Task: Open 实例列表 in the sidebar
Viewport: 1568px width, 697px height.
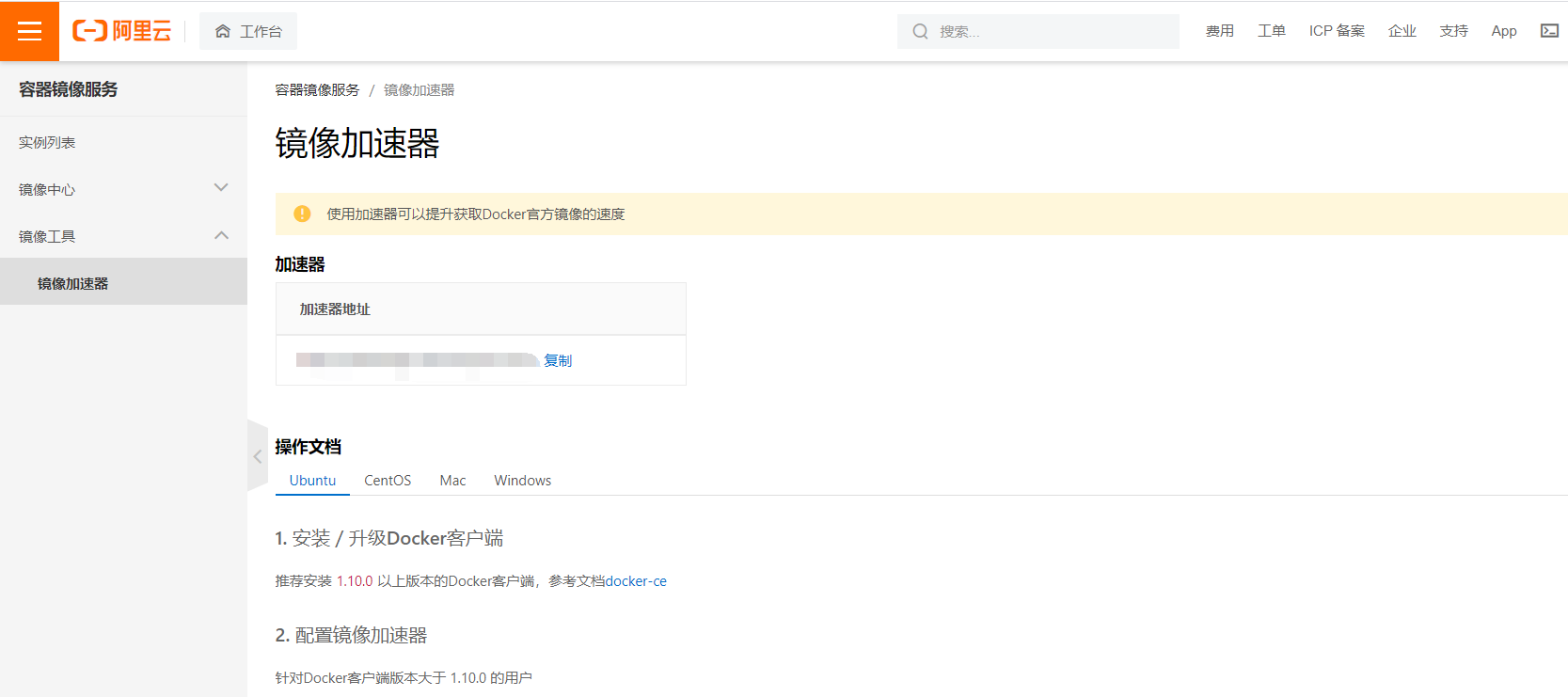Action: tap(47, 142)
